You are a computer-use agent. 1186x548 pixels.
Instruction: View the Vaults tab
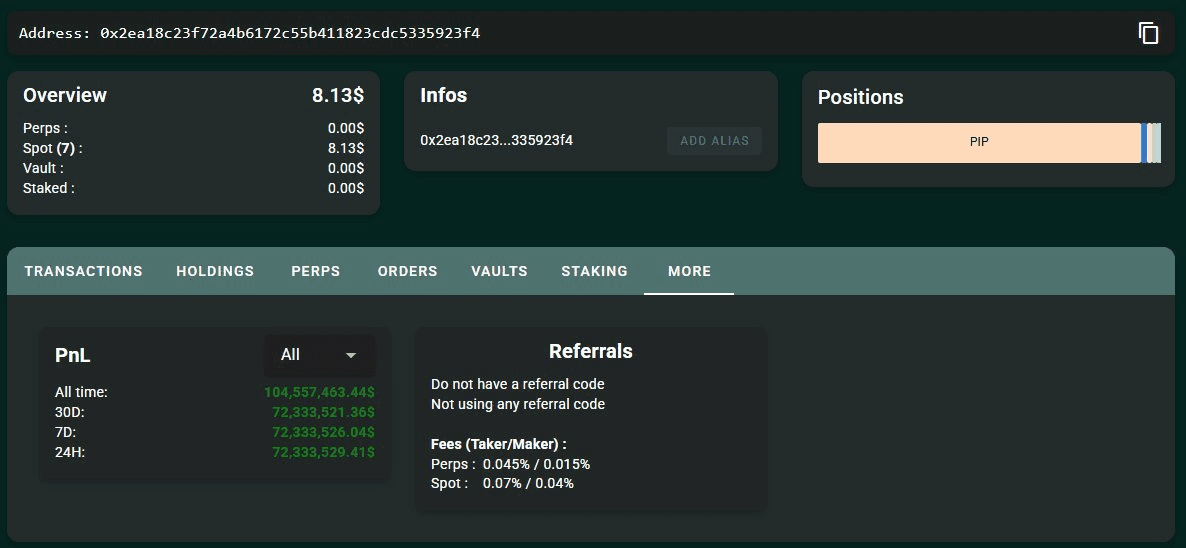pos(499,271)
